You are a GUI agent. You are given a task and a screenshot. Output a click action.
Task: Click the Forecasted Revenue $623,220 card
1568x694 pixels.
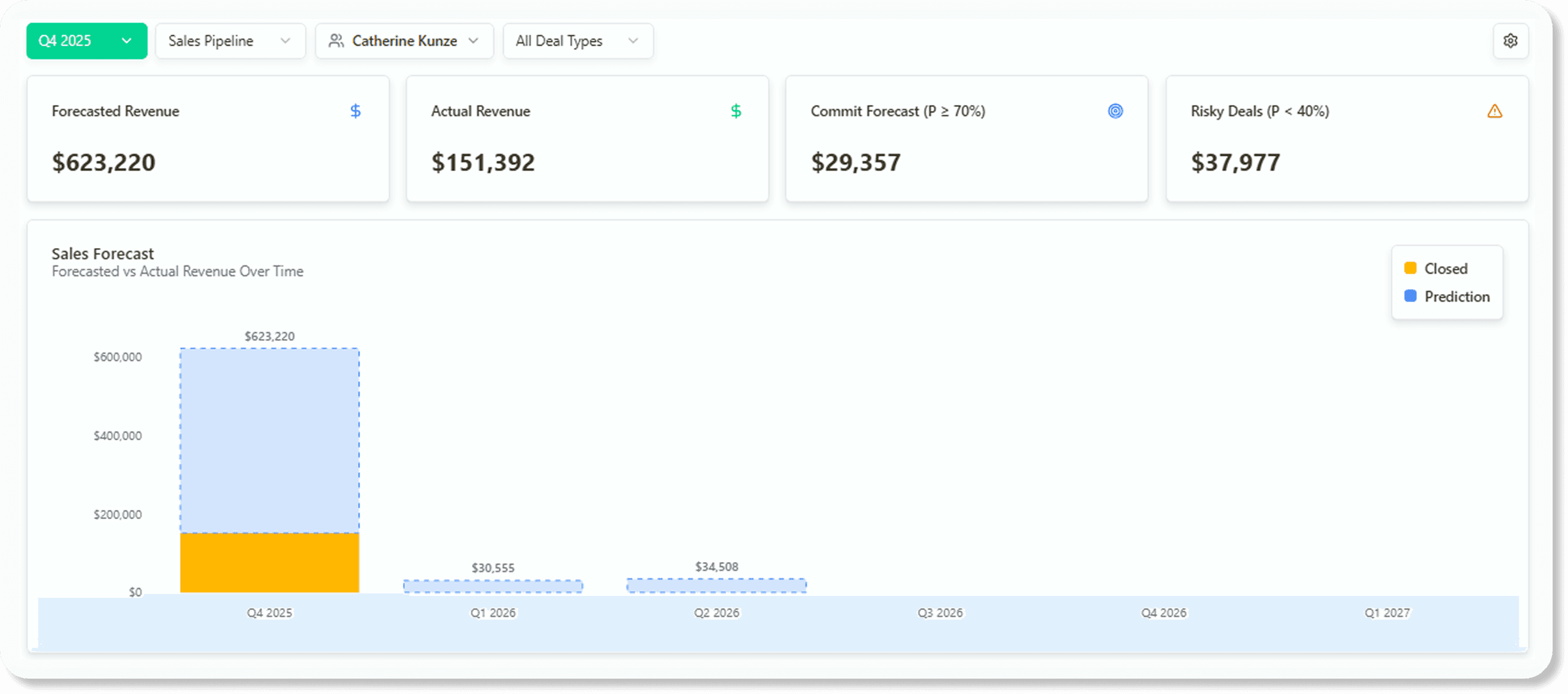pos(208,139)
